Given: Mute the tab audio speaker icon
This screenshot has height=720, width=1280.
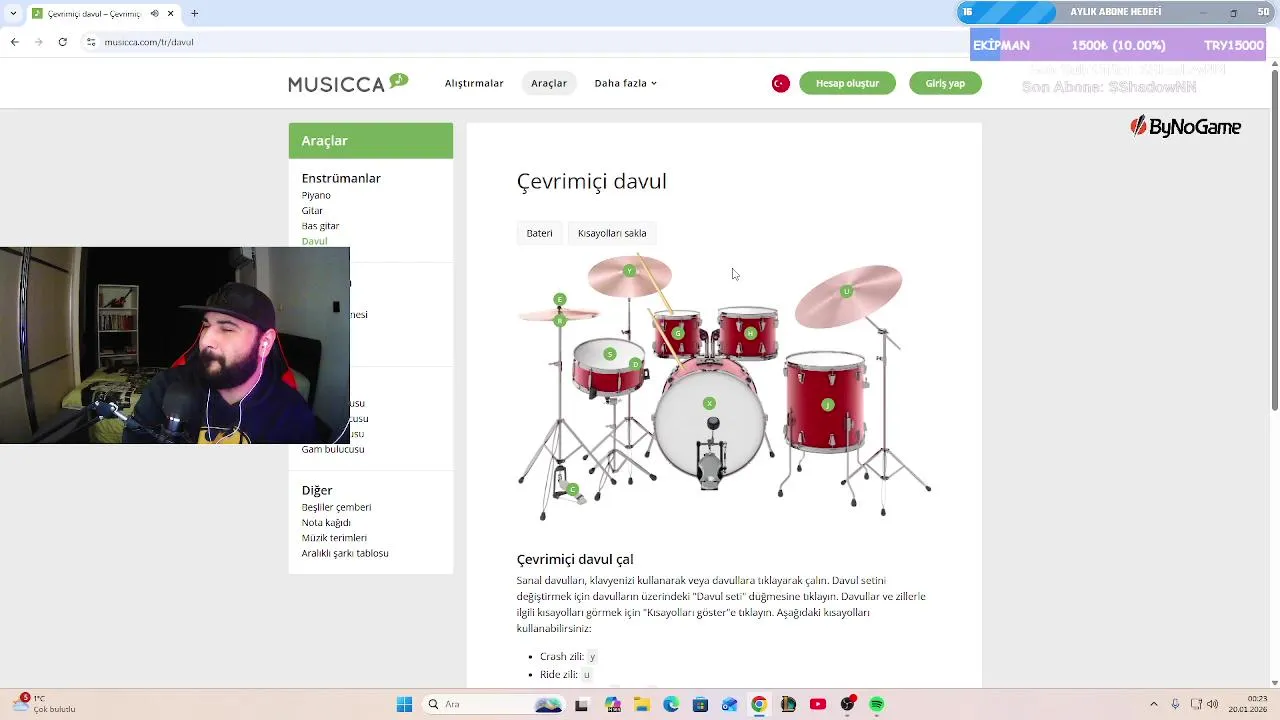Looking at the screenshot, I should click(x=154, y=13).
